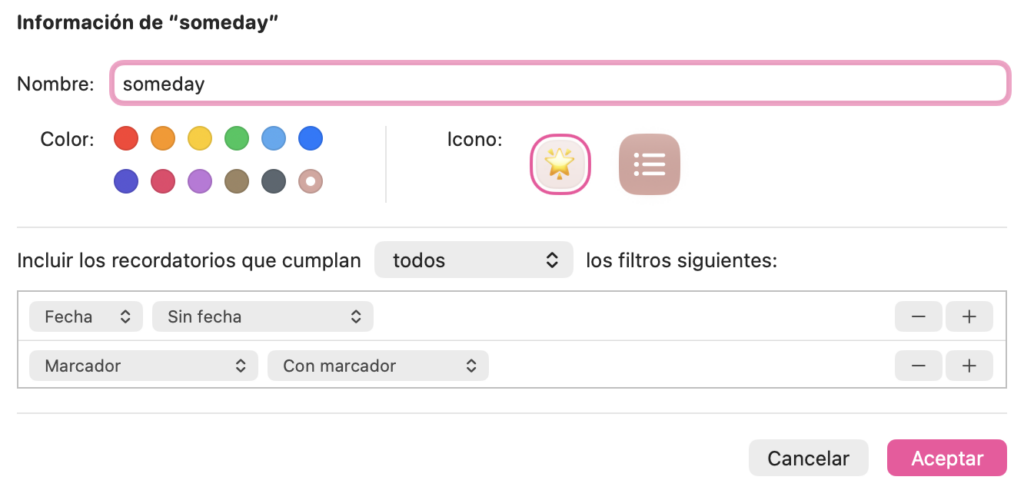Open the Fecha filter type dropdown
Viewport: 1024px width, 490px height.
[87, 317]
